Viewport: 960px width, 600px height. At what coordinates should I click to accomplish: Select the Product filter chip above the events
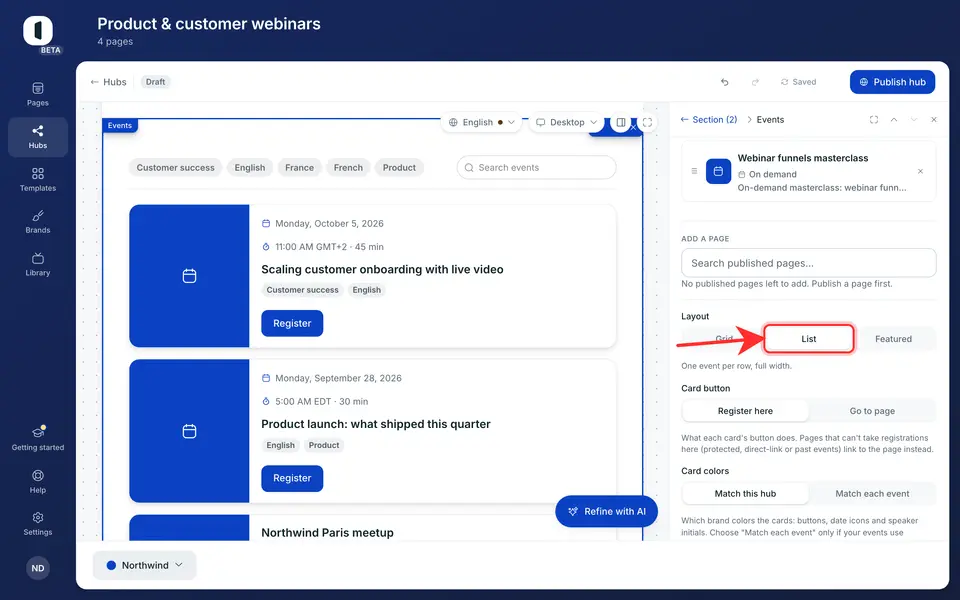399,168
